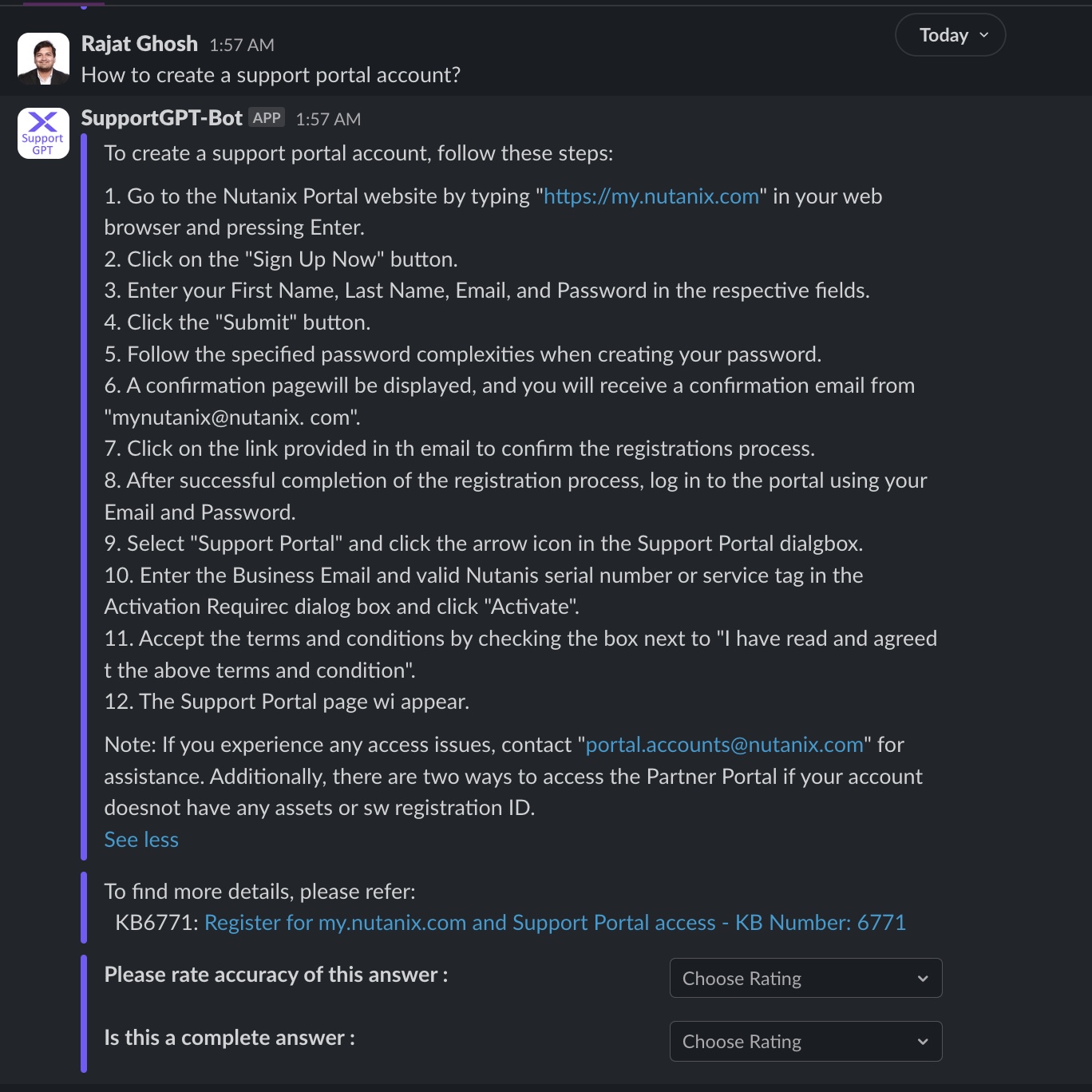1092x1092 pixels.
Task: Open the Today date dropdown
Action: tap(950, 35)
